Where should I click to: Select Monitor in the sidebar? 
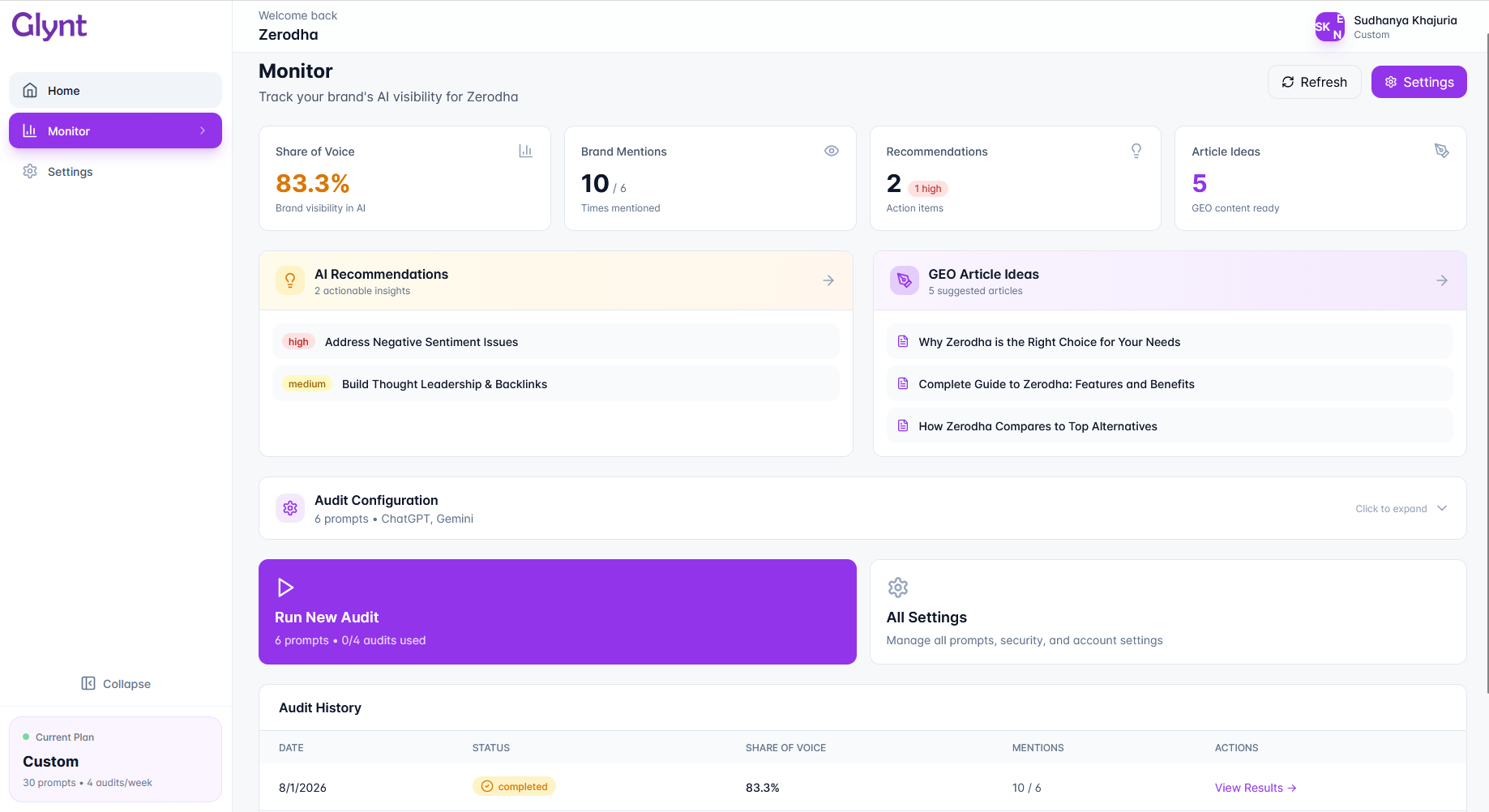115,130
